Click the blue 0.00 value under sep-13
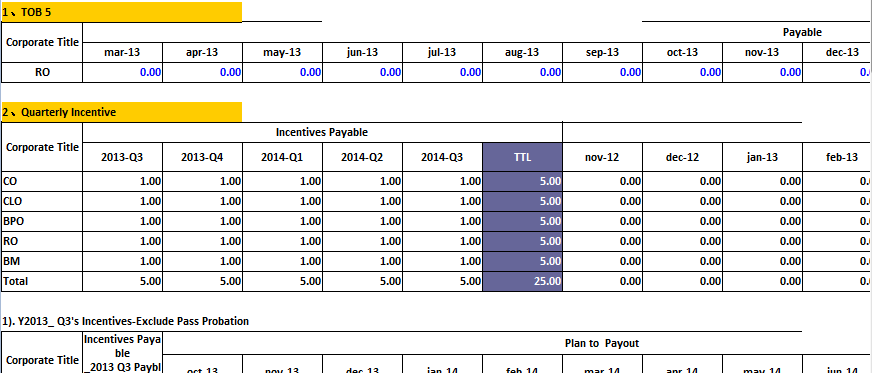Viewport: 872px width, 373px height. coord(603,72)
